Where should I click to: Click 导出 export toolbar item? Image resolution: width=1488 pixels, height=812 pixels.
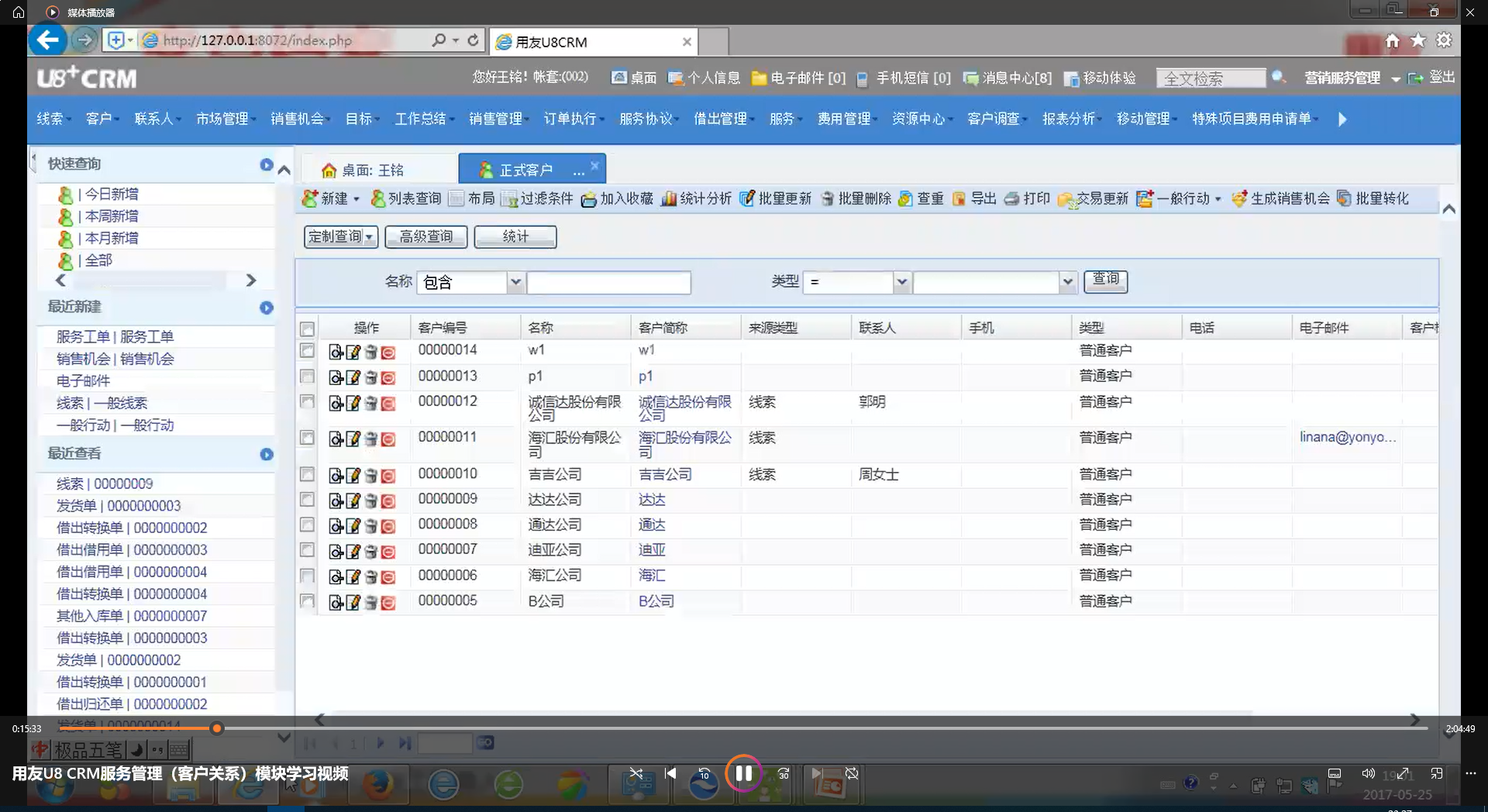[974, 199]
